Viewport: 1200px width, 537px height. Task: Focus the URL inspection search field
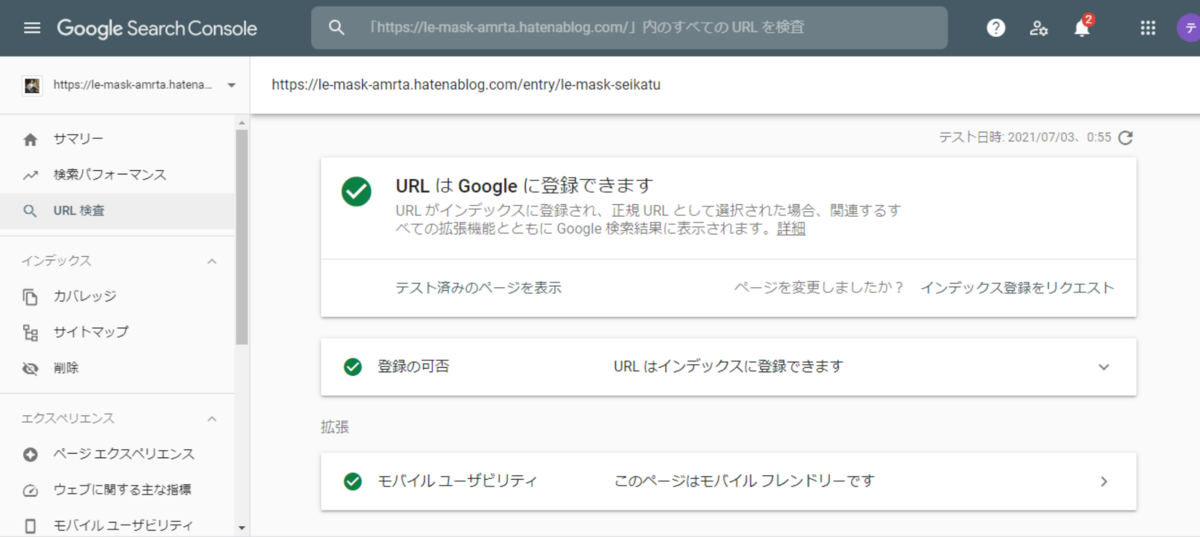(x=630, y=28)
